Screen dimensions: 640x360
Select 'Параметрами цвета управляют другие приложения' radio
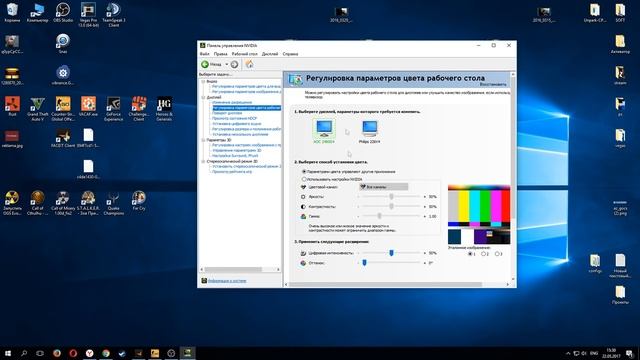click(x=304, y=172)
